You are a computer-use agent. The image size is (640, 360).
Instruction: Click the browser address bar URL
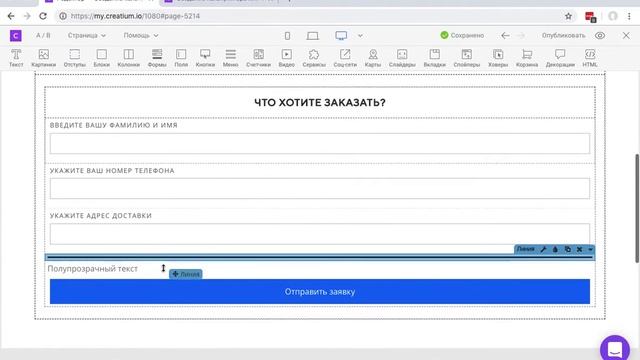point(135,16)
